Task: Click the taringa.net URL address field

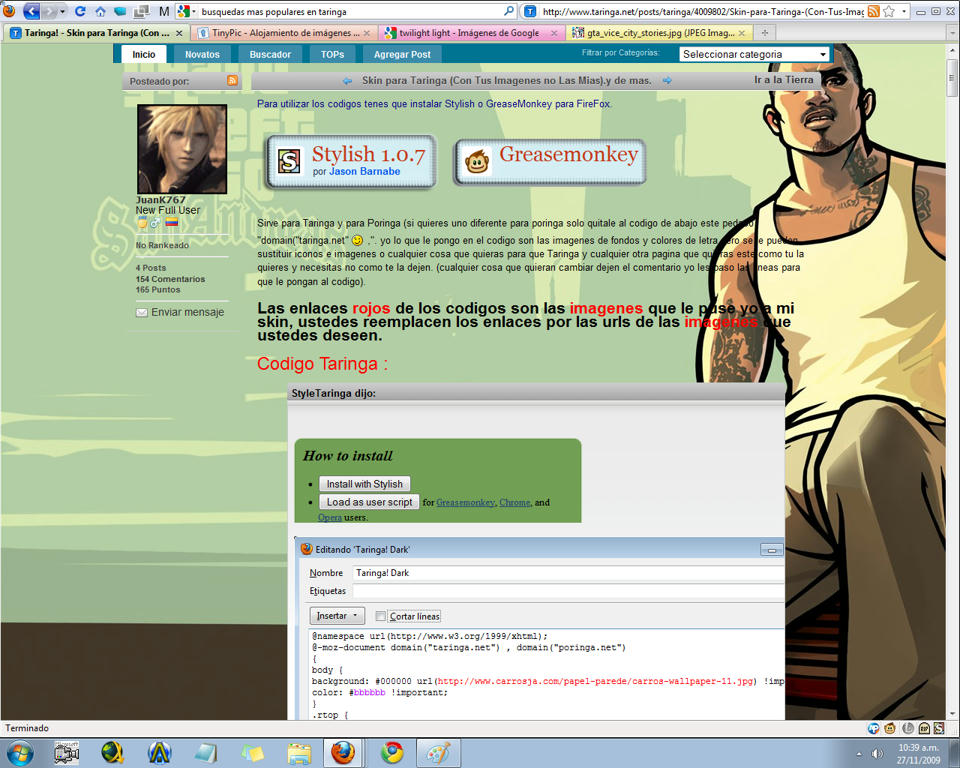Action: [x=702, y=11]
